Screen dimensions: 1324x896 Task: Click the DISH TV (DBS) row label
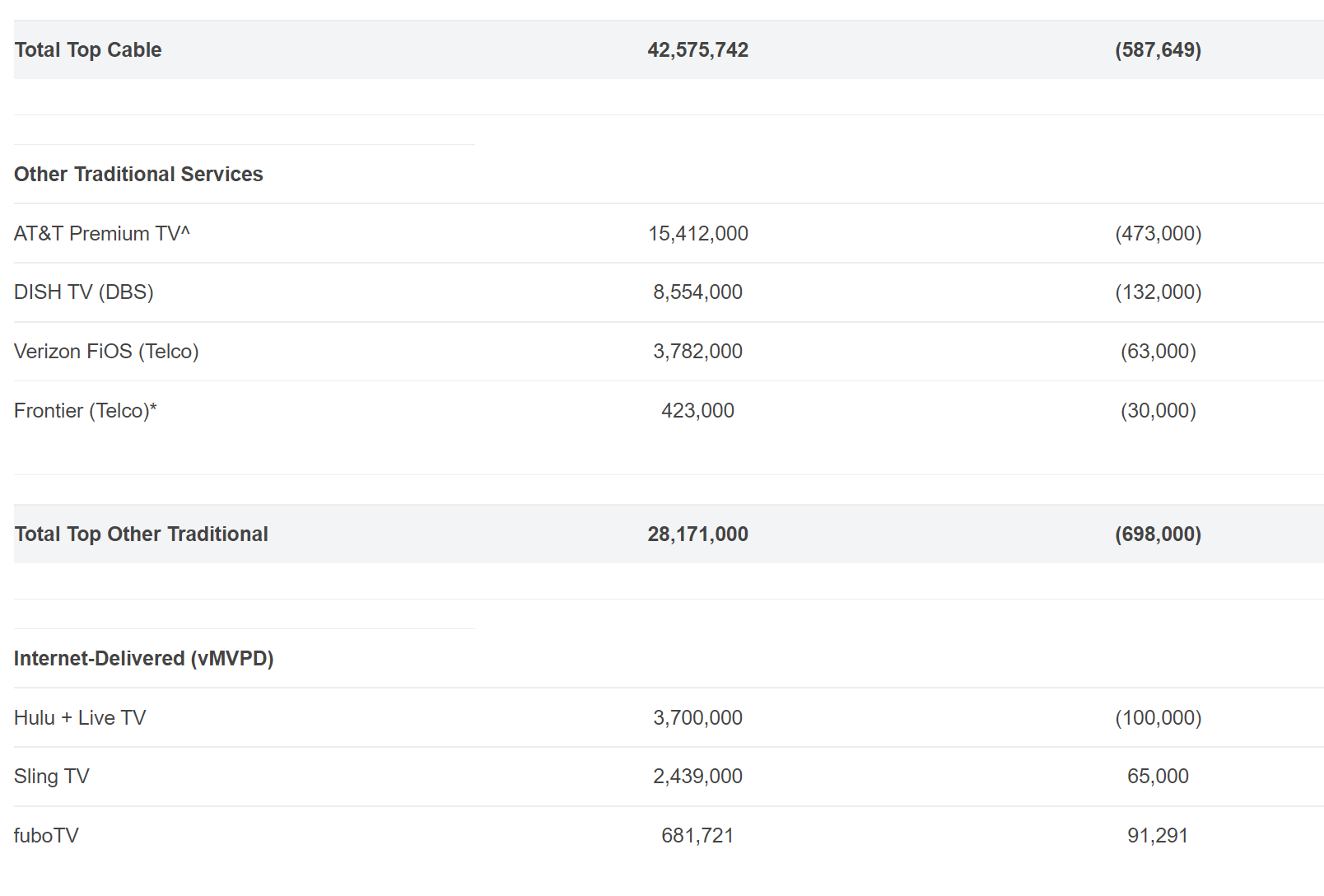83,292
